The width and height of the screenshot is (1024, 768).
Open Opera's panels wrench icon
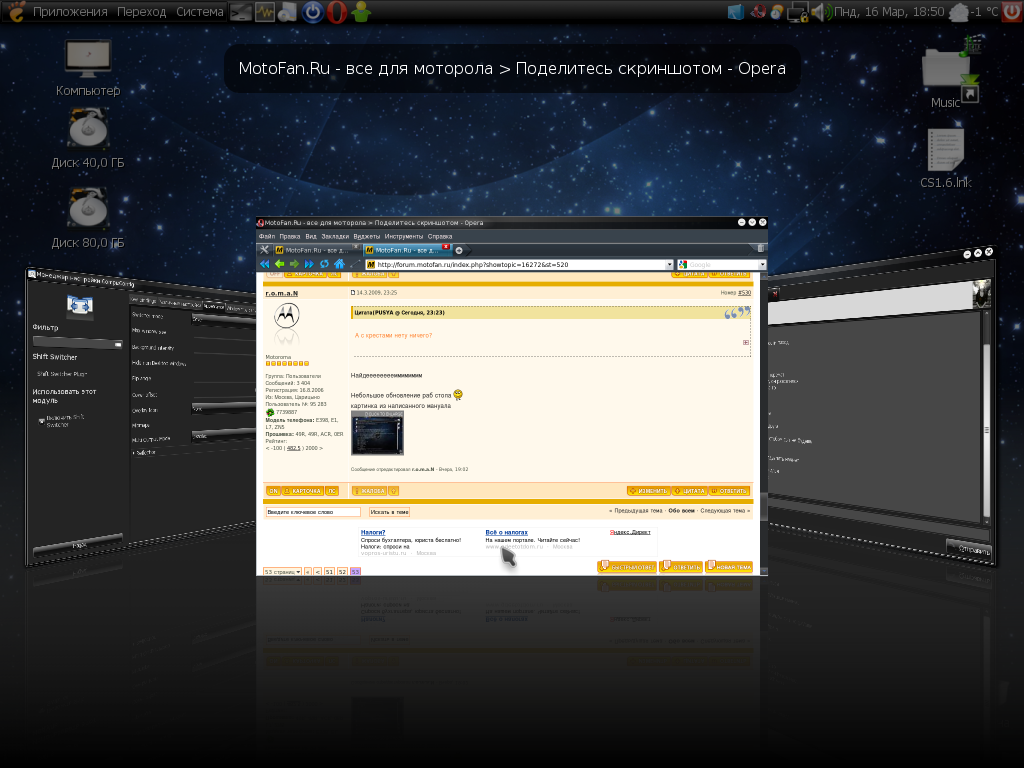[264, 249]
